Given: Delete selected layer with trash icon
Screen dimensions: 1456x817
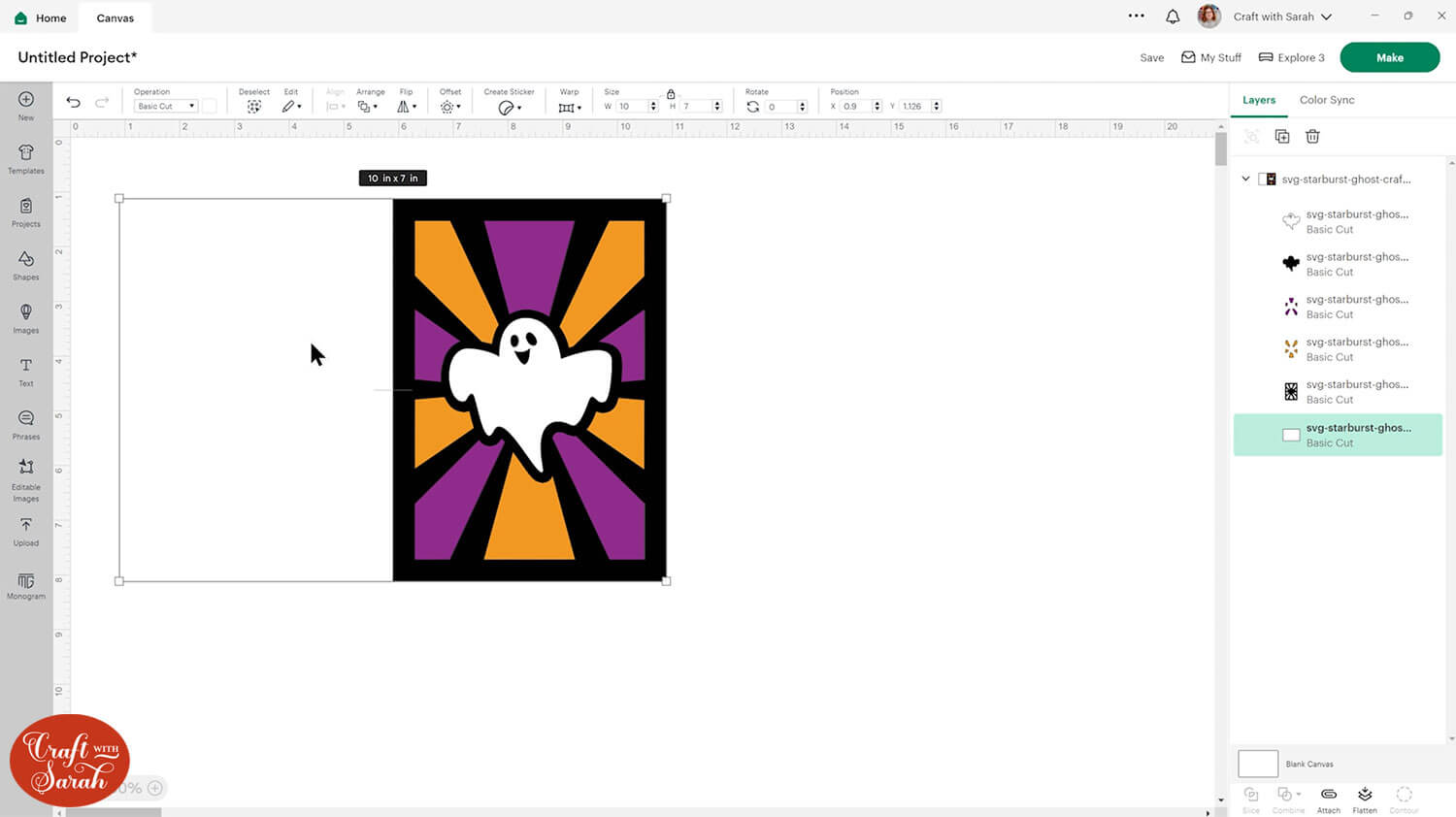Looking at the screenshot, I should pyautogui.click(x=1312, y=137).
